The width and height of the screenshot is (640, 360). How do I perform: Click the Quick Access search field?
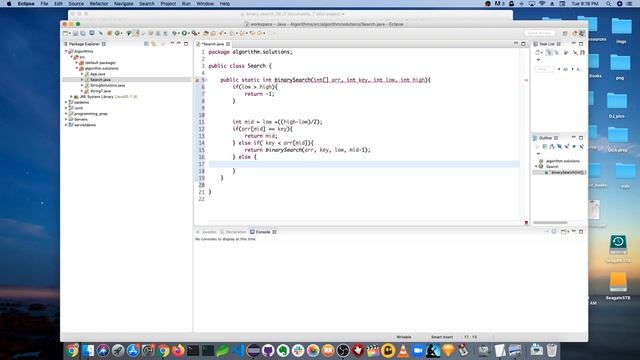(540, 33)
